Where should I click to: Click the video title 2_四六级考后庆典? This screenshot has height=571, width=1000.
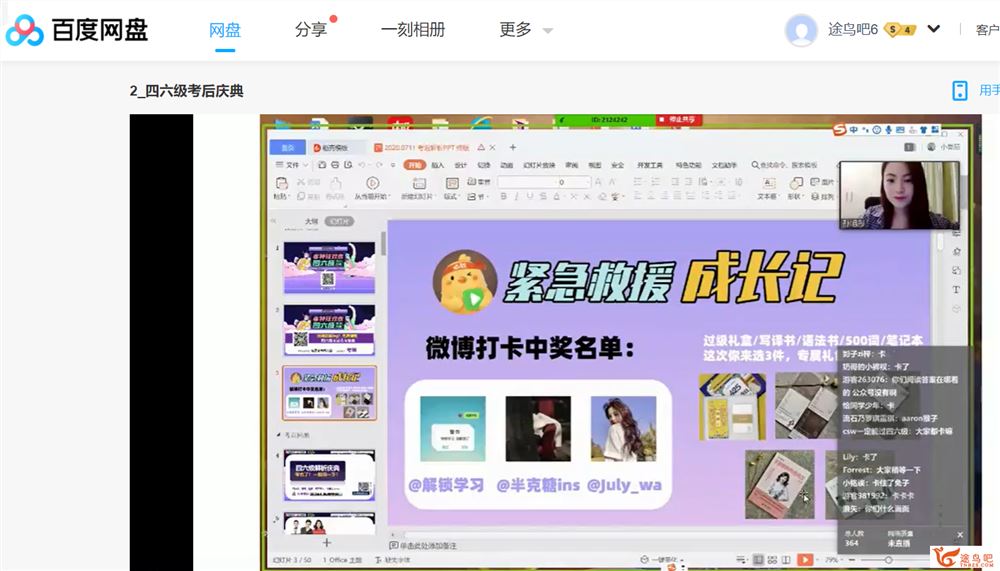(x=186, y=91)
